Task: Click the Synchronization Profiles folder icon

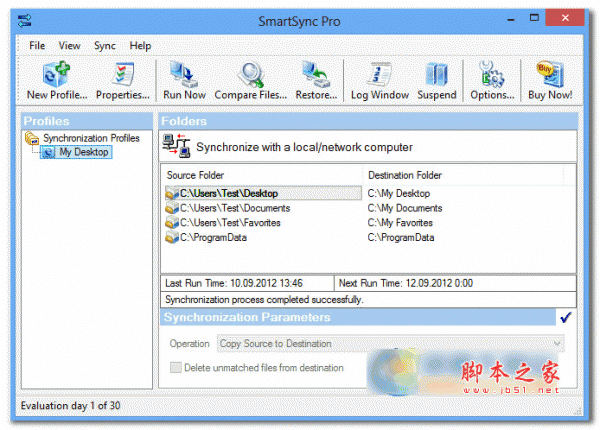Action: (32, 138)
